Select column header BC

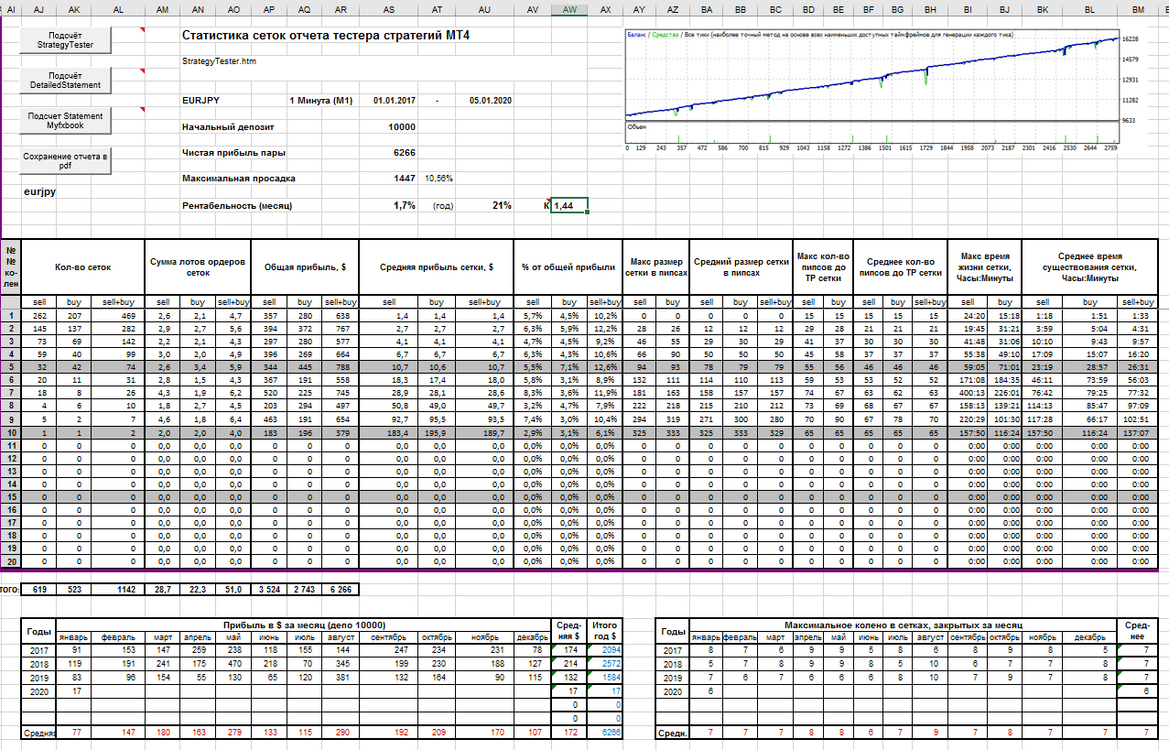pyautogui.click(x=775, y=10)
